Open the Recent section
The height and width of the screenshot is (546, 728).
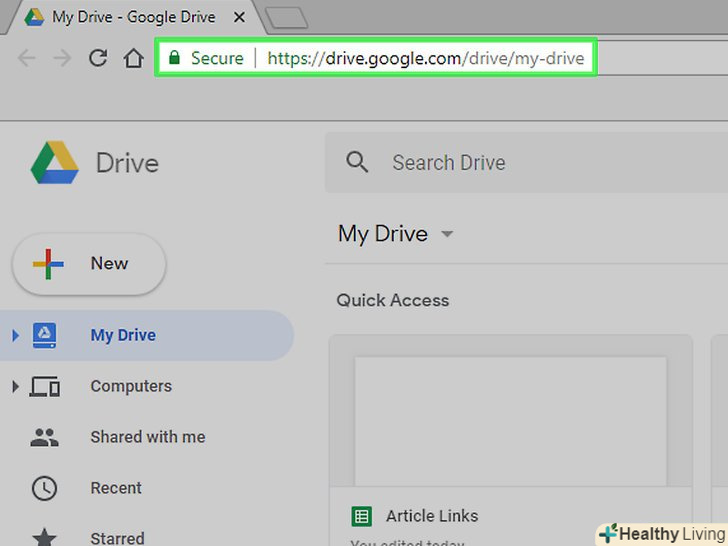point(116,488)
